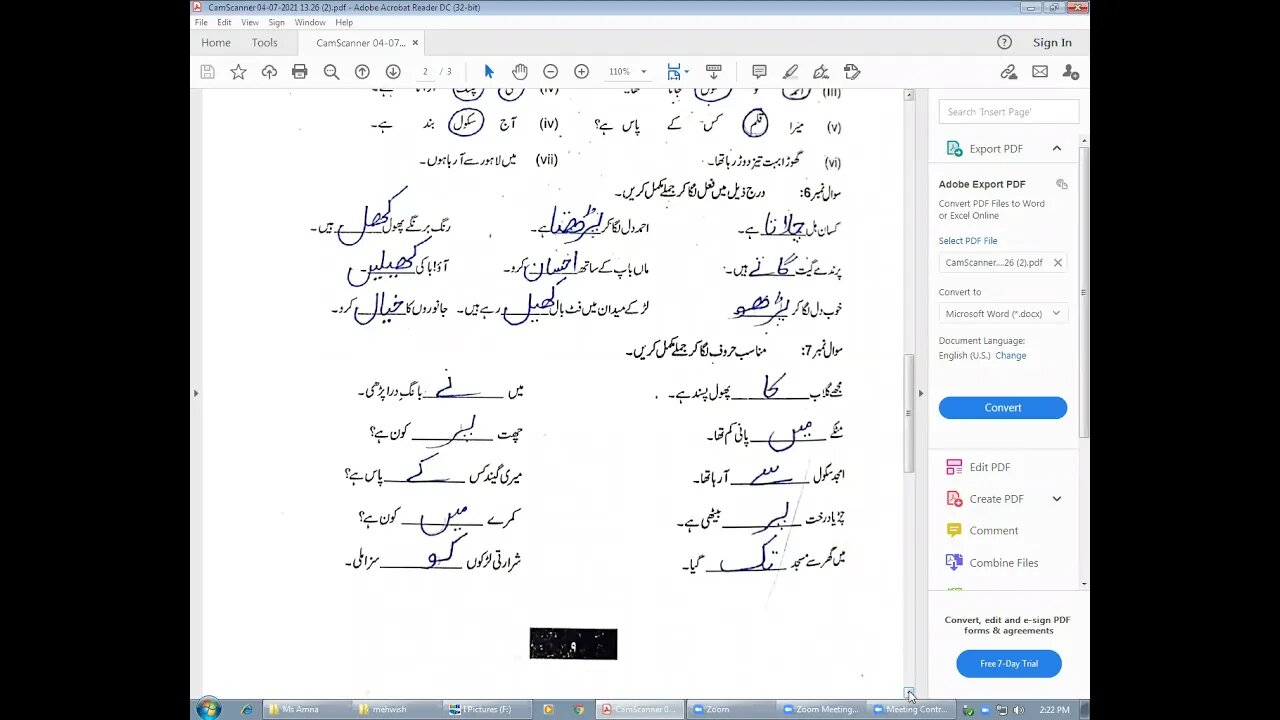Open Fit page options icon
The width and height of the screenshot is (1280, 720).
[674, 72]
